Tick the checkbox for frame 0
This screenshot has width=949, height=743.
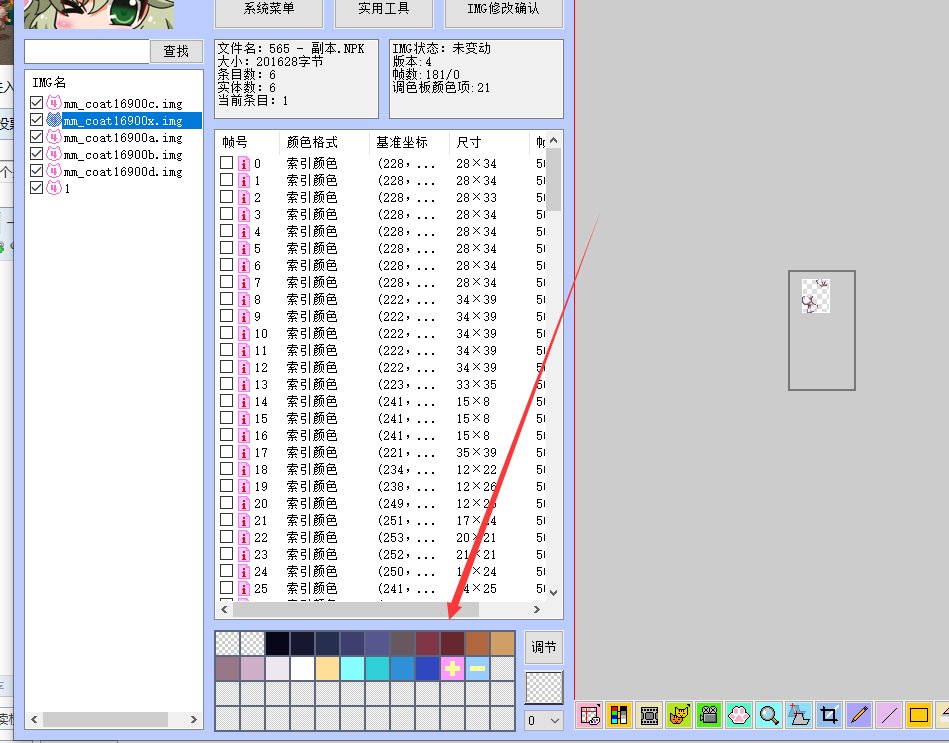pos(227,164)
